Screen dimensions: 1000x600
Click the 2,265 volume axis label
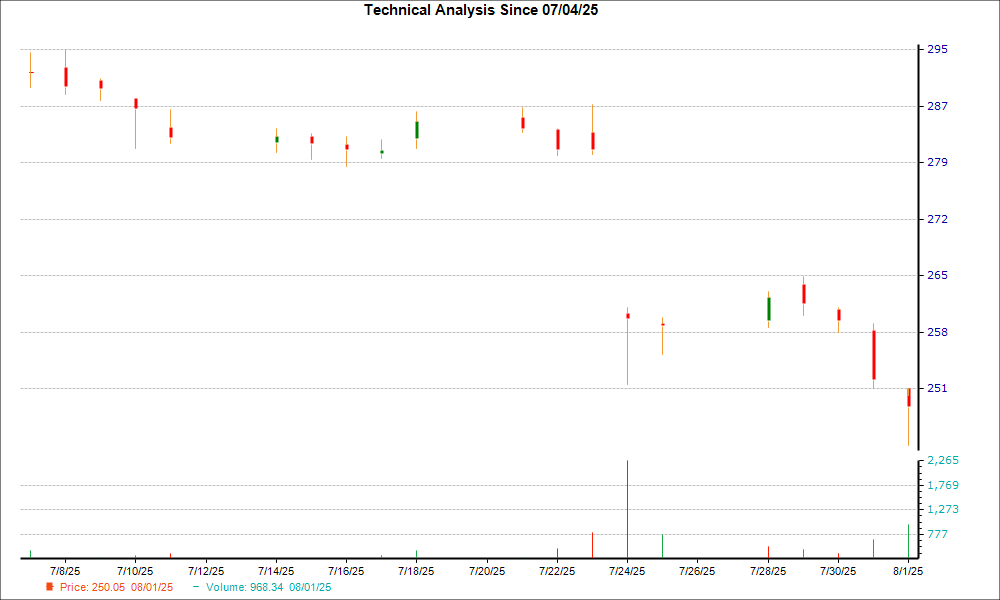(x=943, y=460)
